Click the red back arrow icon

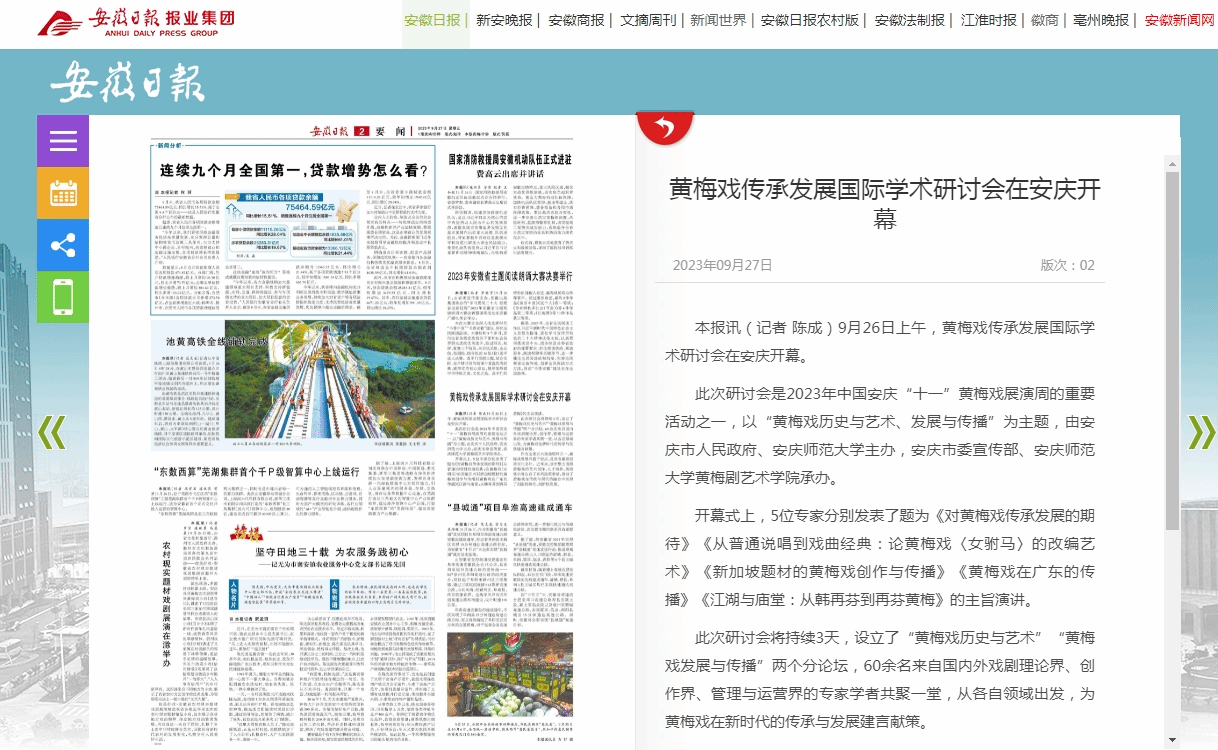tap(665, 128)
